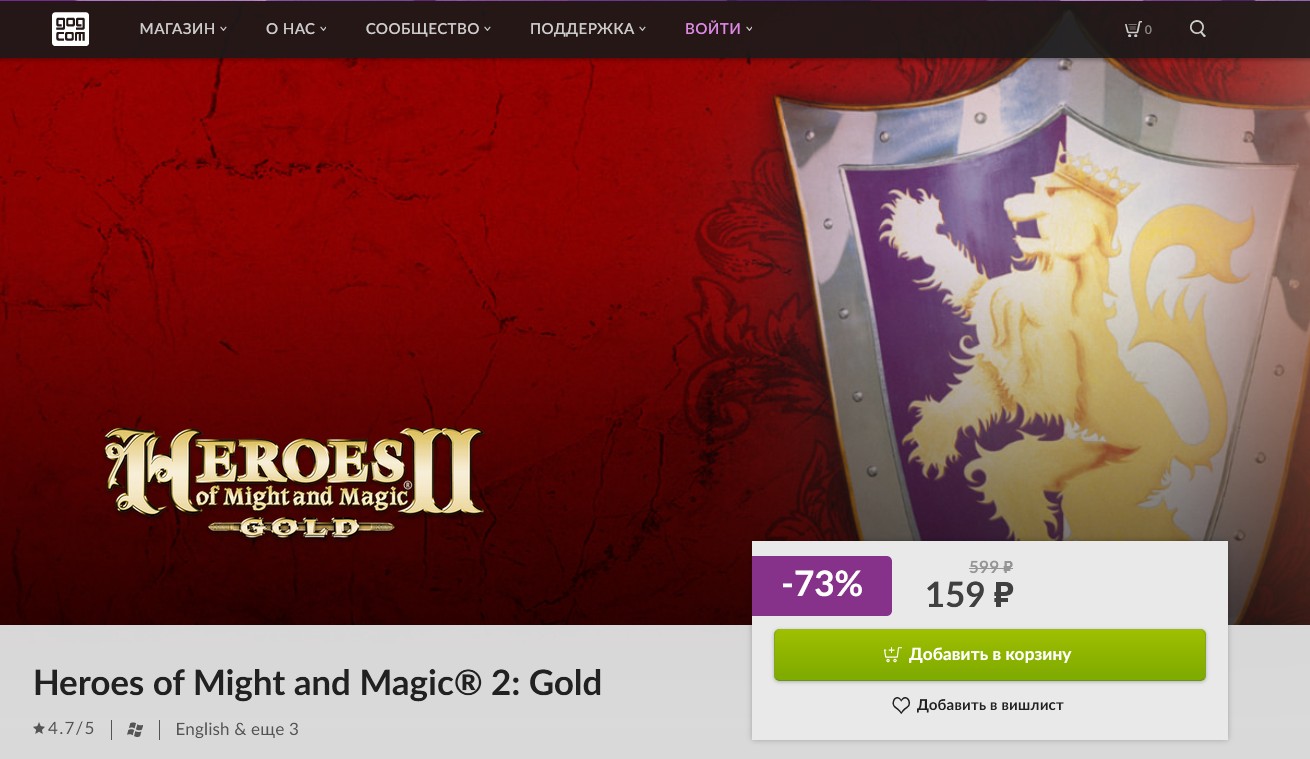Open the shopping cart icon

1132,29
